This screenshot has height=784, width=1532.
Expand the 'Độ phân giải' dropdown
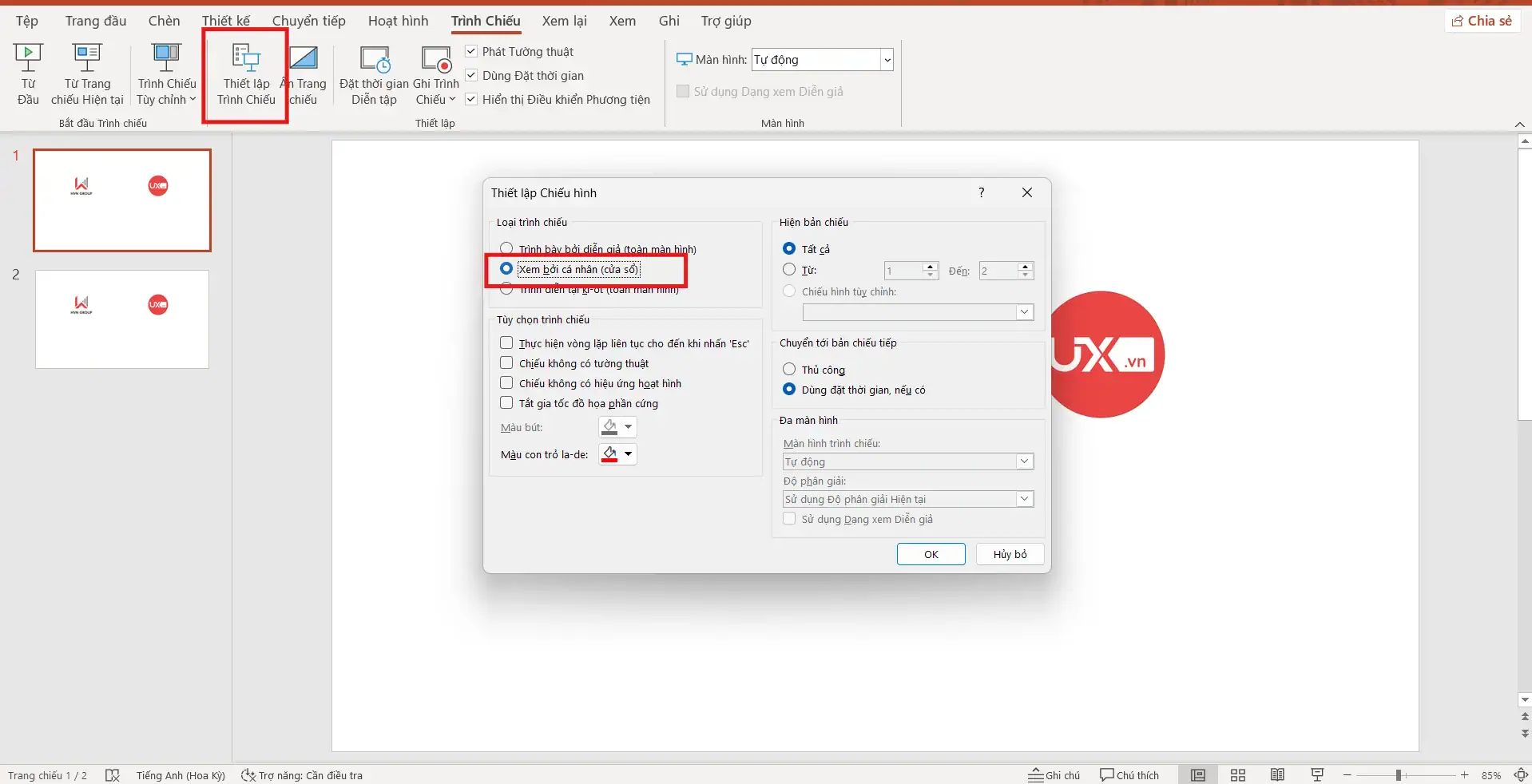tap(1025, 498)
